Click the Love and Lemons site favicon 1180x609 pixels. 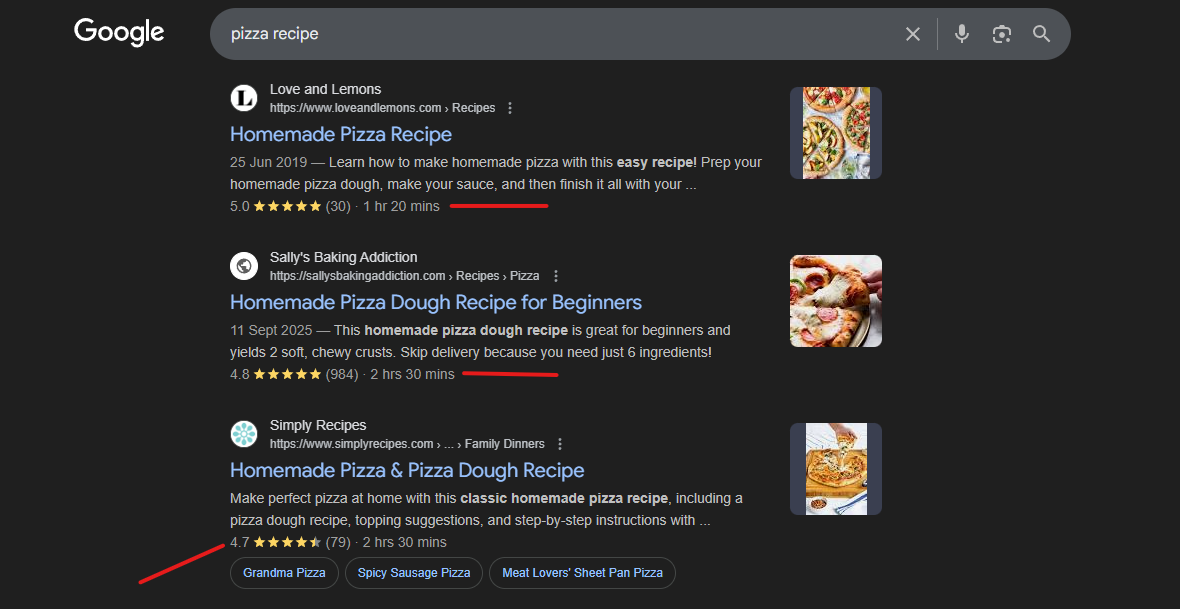pyautogui.click(x=243, y=97)
